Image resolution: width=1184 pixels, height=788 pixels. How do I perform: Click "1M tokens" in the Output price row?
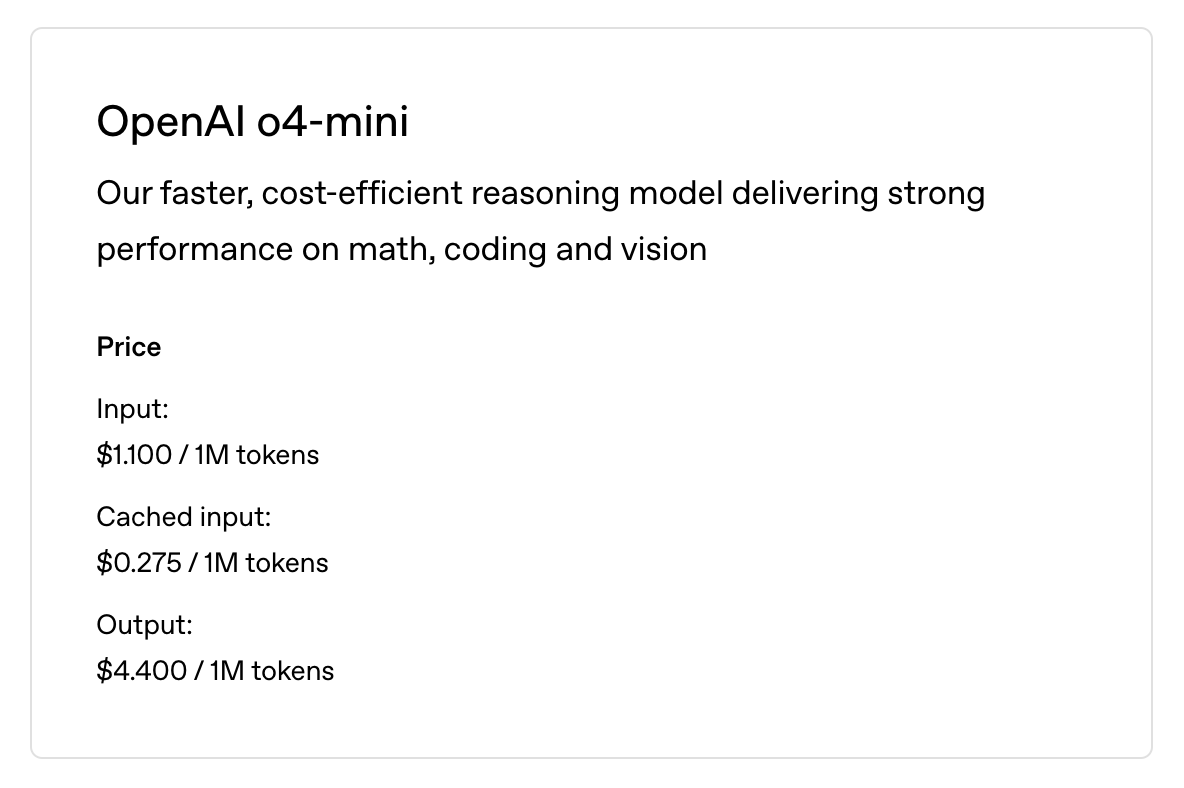272,671
